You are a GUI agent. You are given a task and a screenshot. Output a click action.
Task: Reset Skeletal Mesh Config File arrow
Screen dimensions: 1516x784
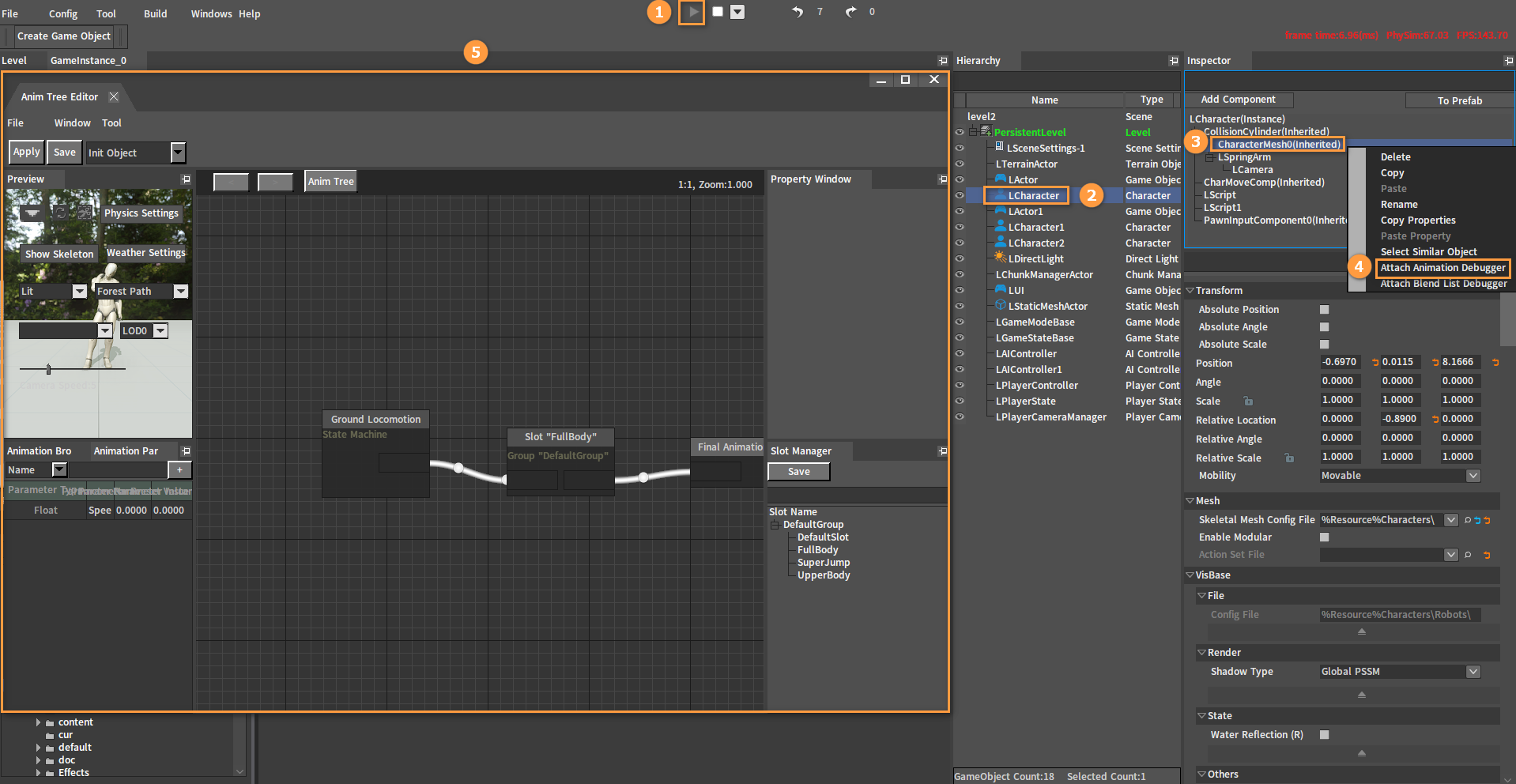pyautogui.click(x=1487, y=520)
